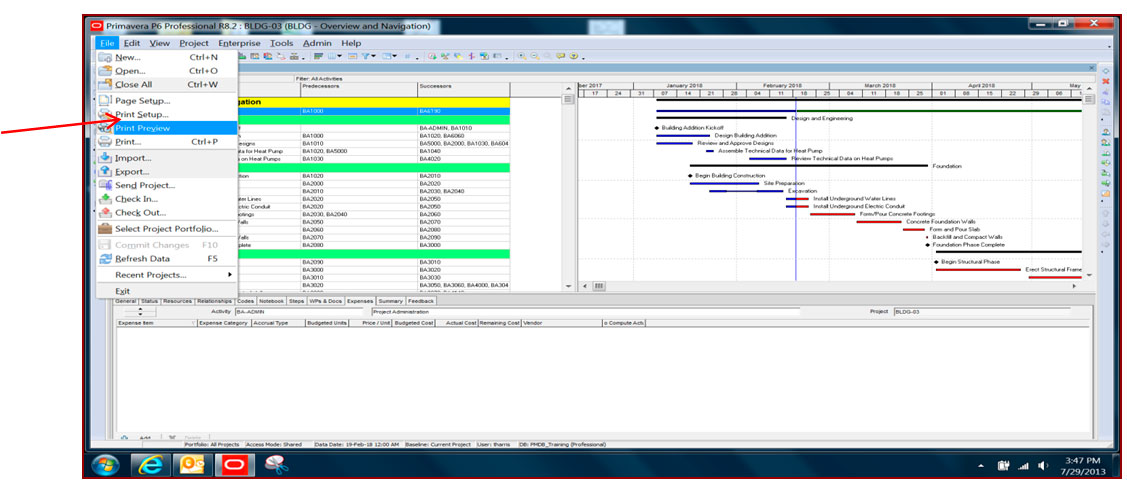Choose Exit in the File menu
The height and width of the screenshot is (488, 1127).
[x=167, y=291]
